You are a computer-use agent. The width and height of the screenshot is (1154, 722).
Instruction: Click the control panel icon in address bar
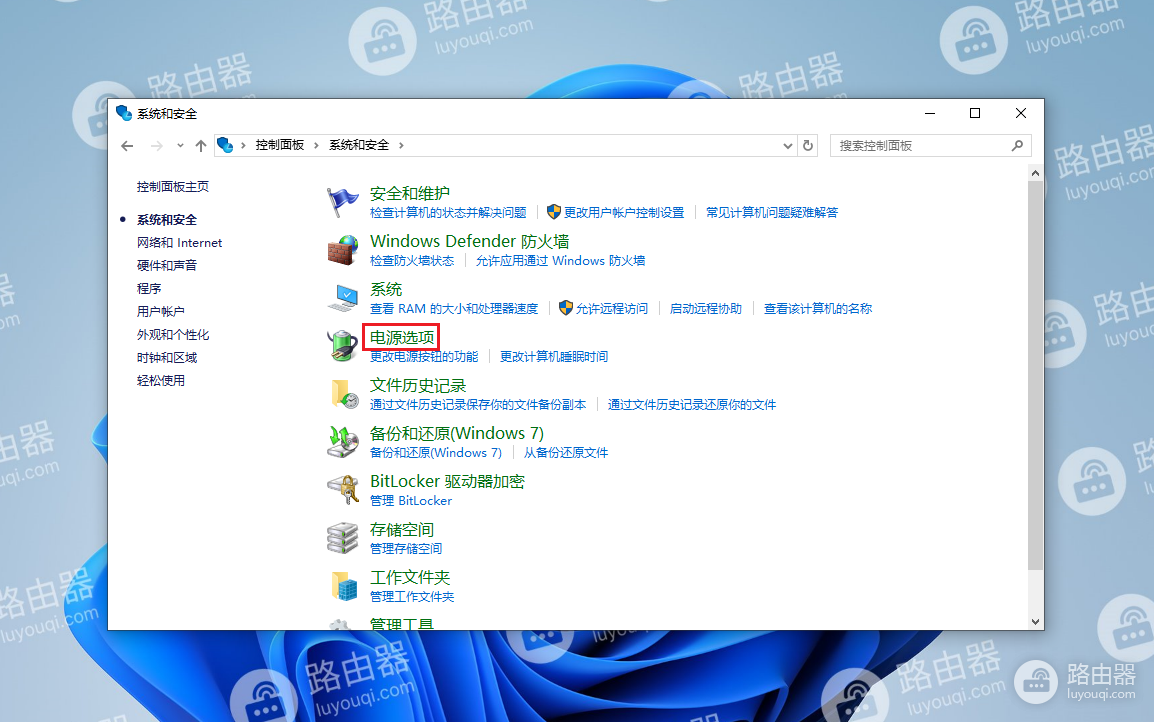(x=225, y=145)
